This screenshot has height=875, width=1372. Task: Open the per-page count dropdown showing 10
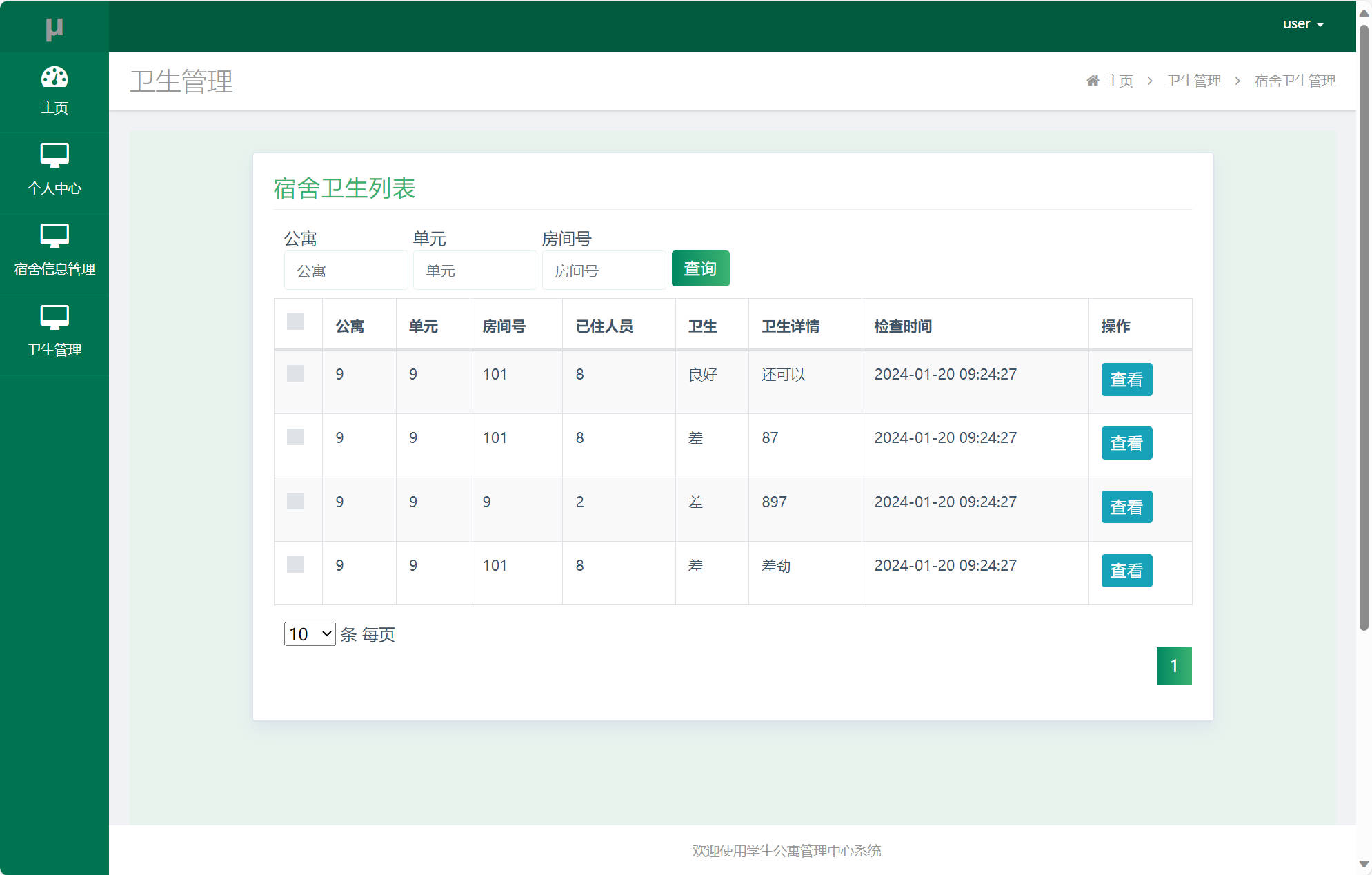(309, 633)
